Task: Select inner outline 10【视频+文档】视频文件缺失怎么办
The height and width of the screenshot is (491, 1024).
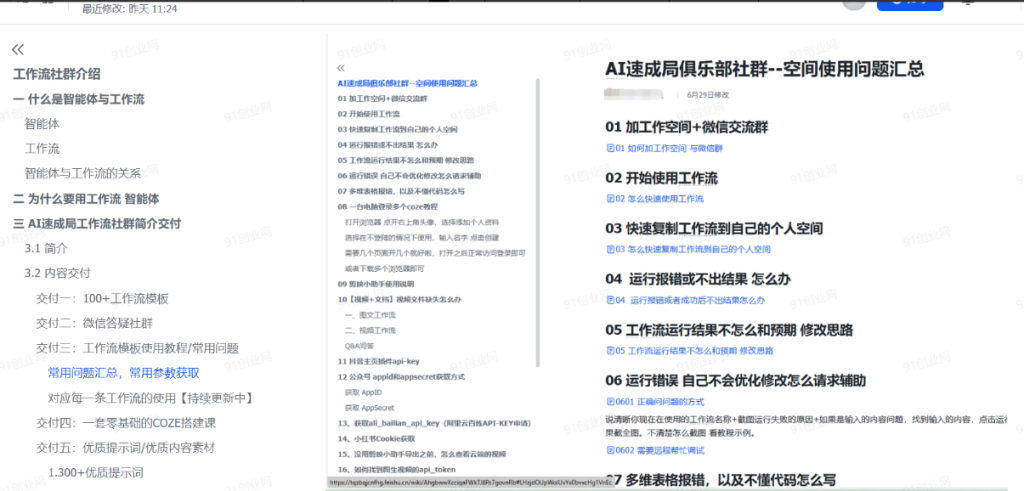Action: [400, 300]
